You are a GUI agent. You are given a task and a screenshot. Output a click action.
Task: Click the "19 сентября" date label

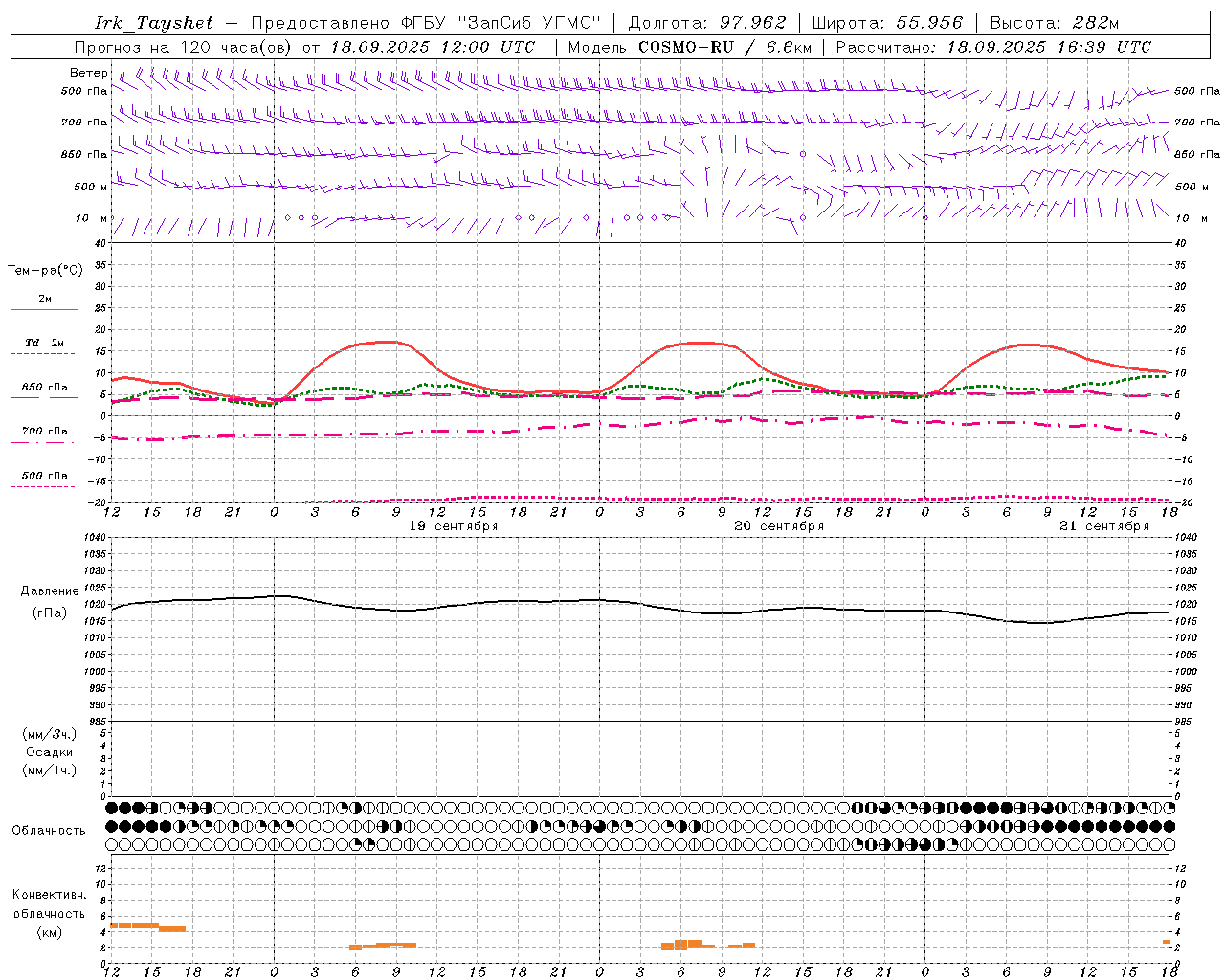(454, 526)
